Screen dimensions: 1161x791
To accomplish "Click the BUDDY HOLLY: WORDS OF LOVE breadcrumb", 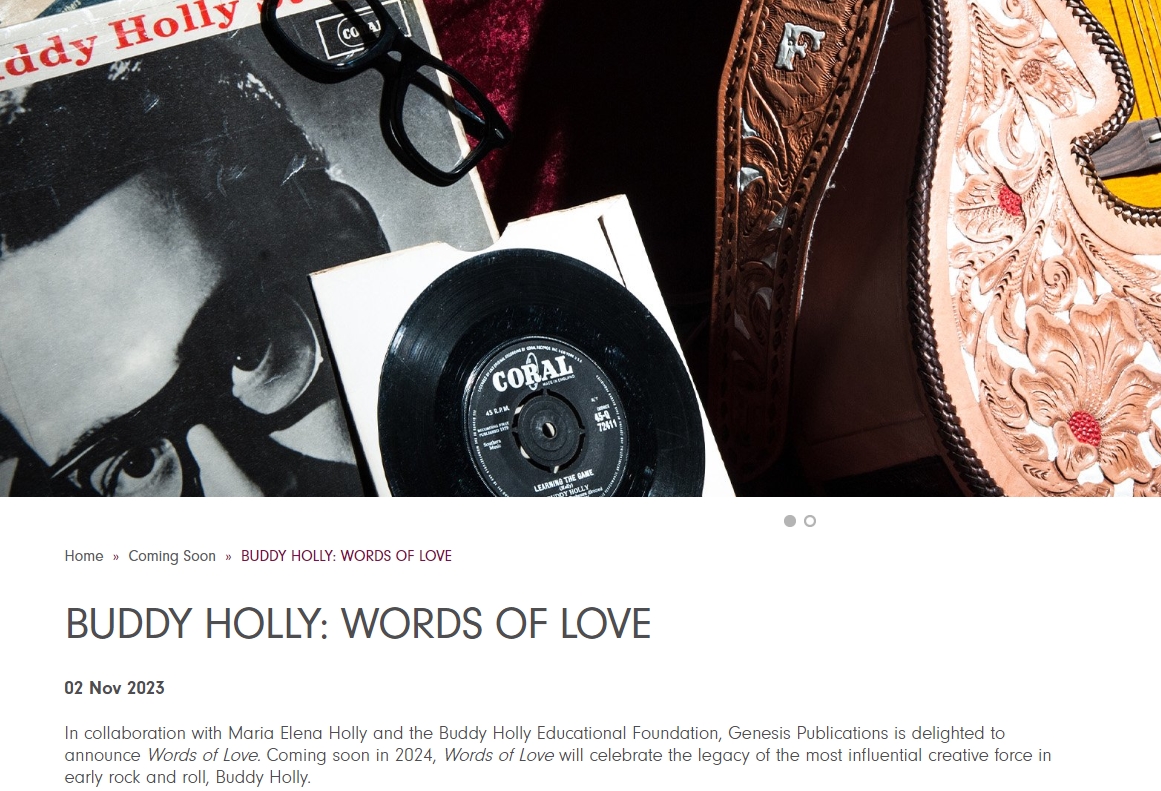I will [346, 555].
